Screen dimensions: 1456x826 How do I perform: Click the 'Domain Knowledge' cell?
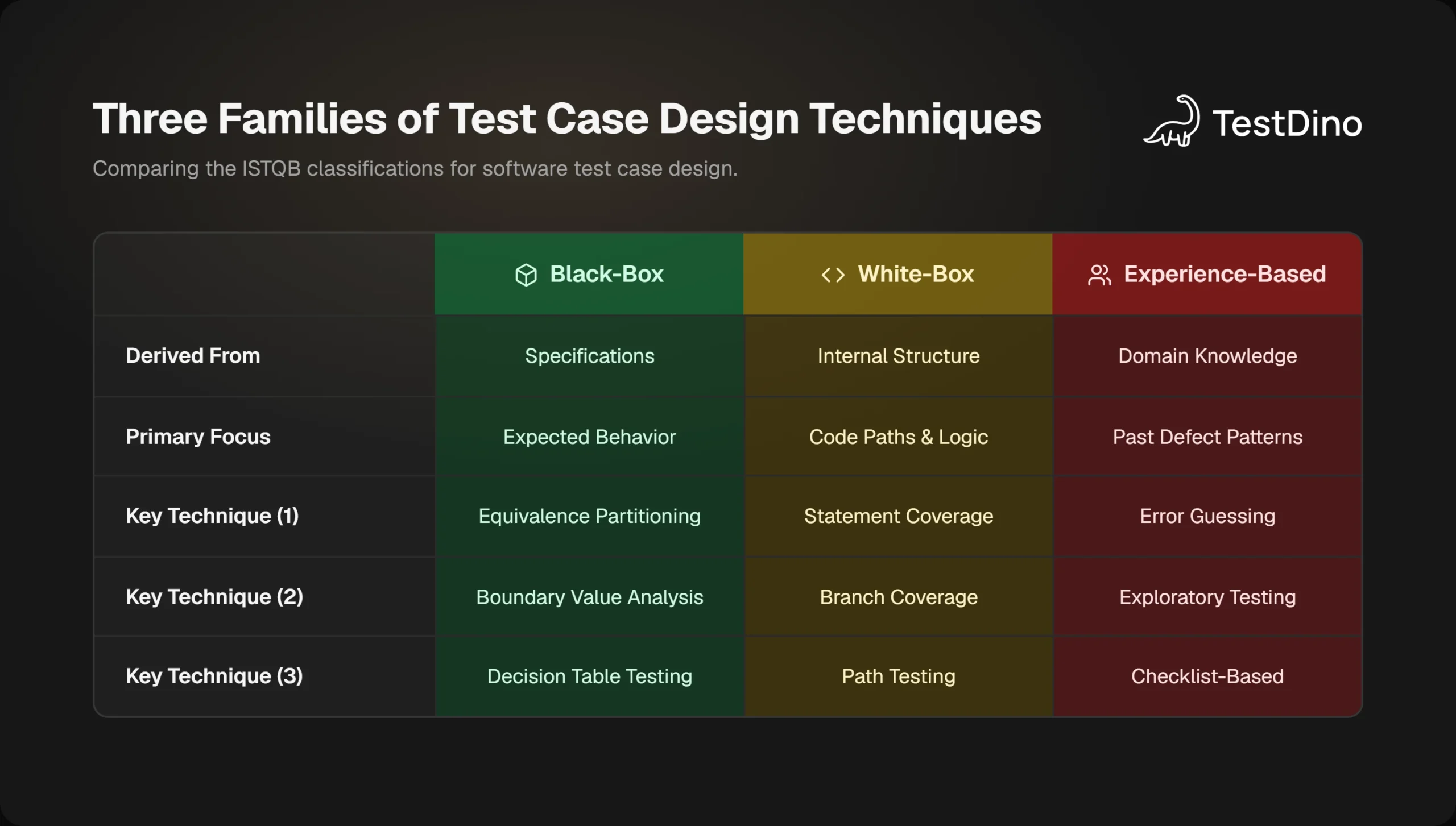point(1207,356)
